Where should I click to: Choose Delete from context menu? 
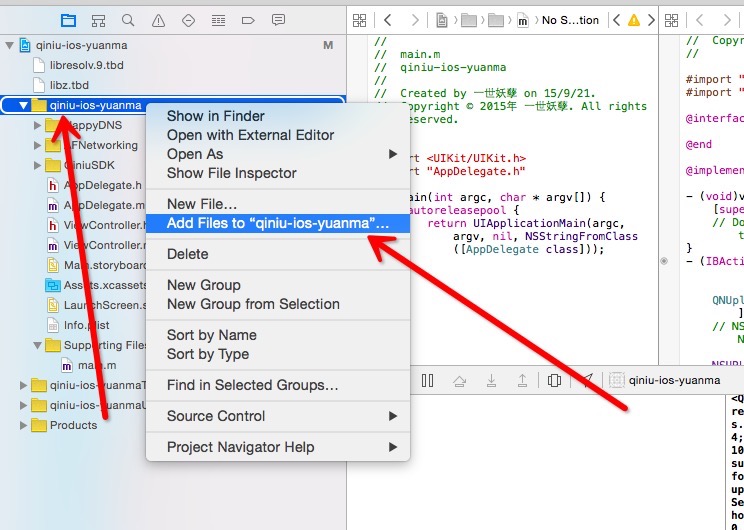coord(278,254)
